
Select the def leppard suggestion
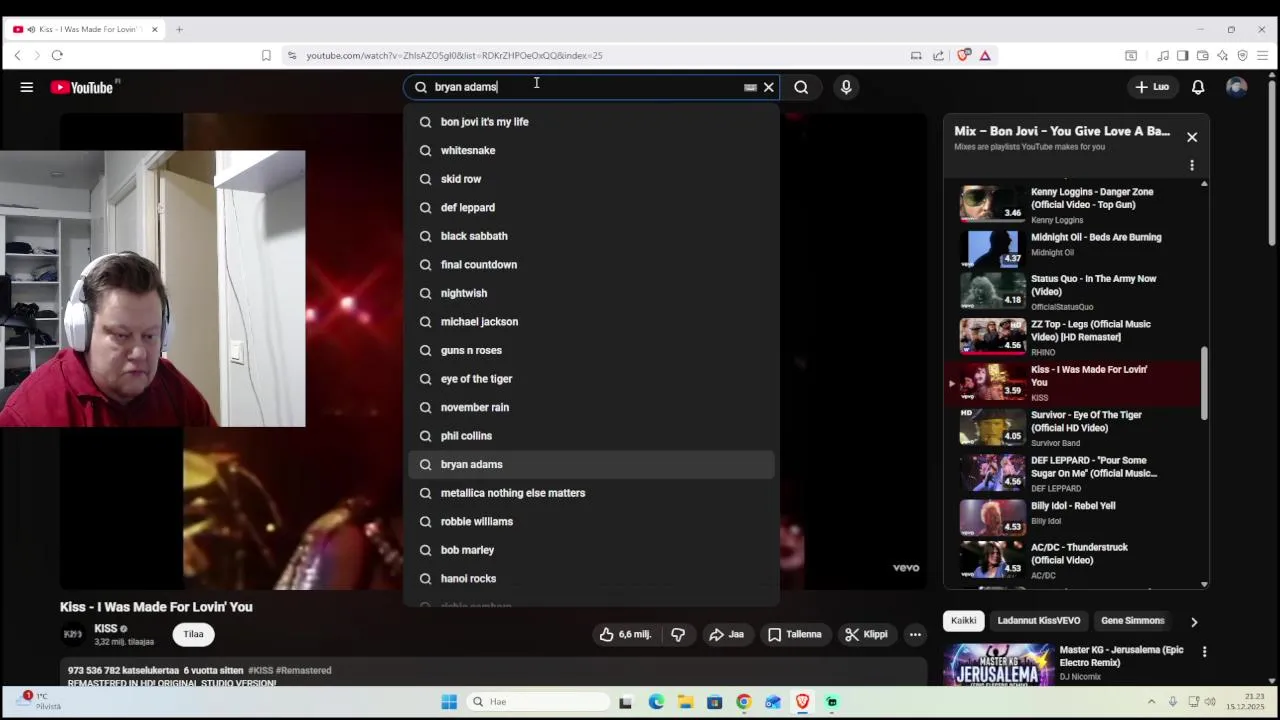(591, 207)
